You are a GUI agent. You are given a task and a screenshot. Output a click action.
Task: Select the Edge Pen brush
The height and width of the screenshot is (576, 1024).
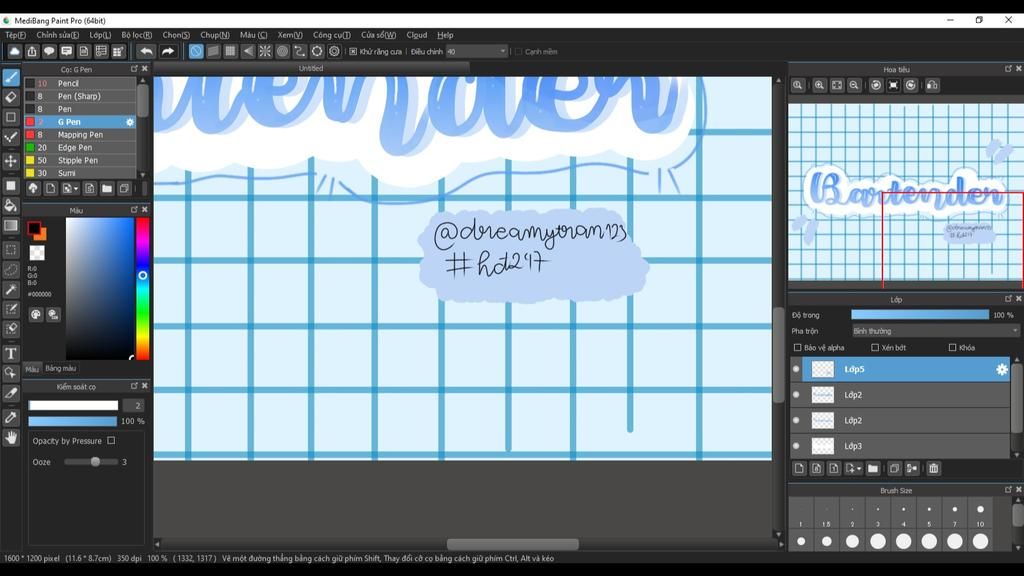coord(80,148)
